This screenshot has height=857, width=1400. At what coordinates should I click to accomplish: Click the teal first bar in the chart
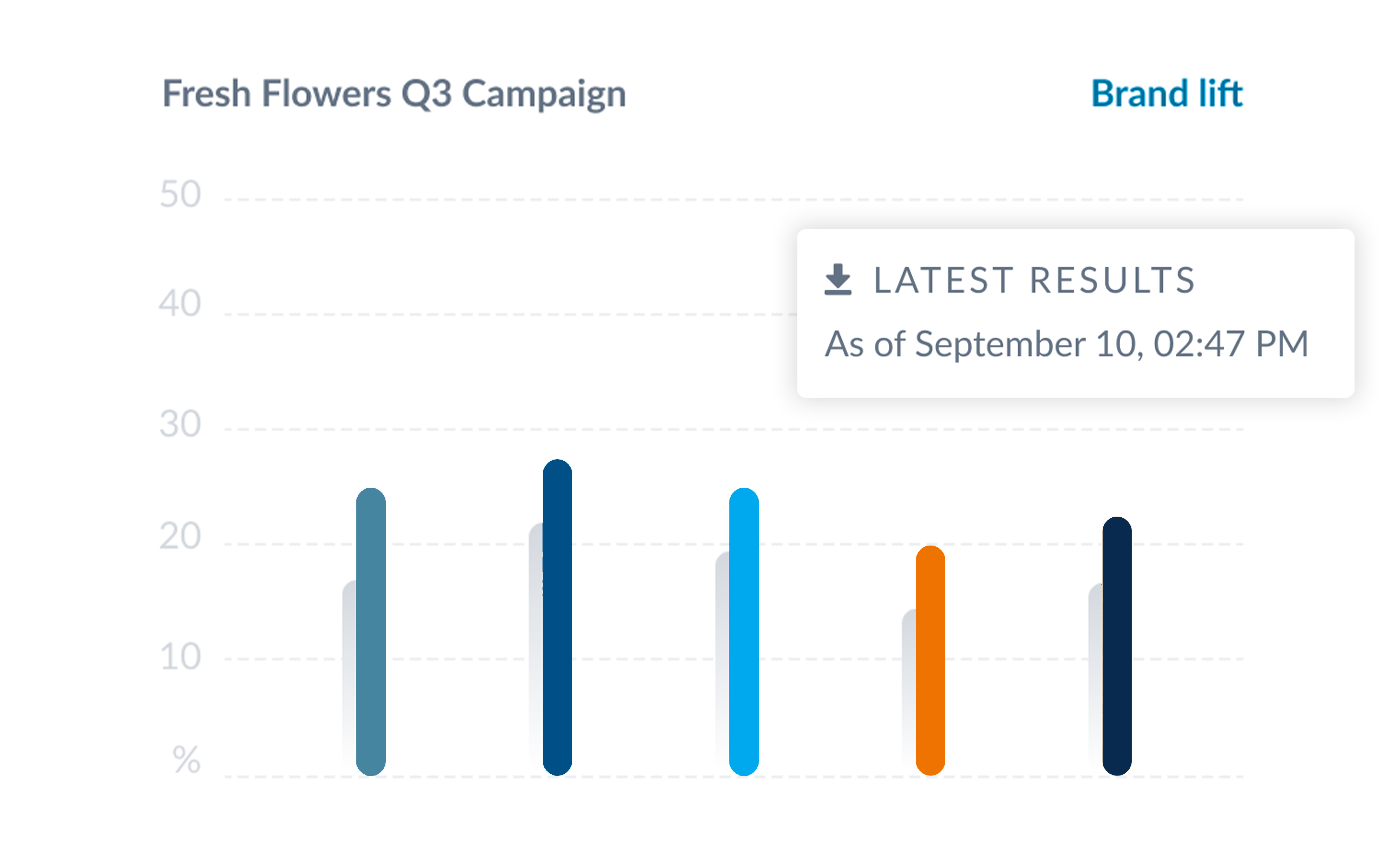[x=371, y=631]
